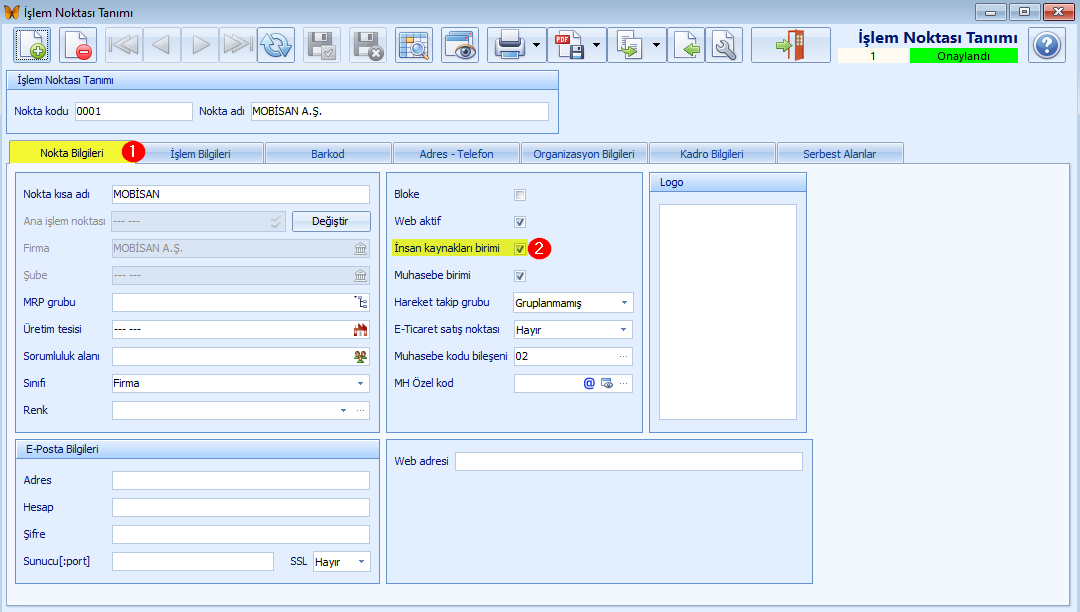Click the eye preview icon in toolbar
The image size is (1080, 612).
[x=460, y=45]
